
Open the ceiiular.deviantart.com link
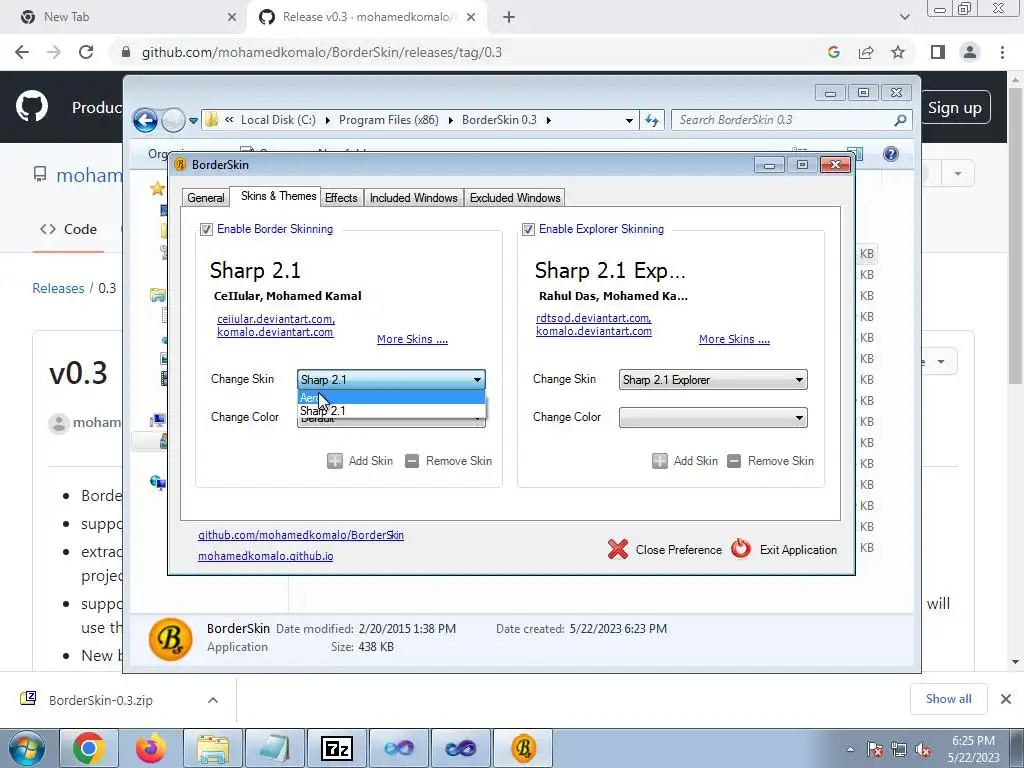coord(276,319)
